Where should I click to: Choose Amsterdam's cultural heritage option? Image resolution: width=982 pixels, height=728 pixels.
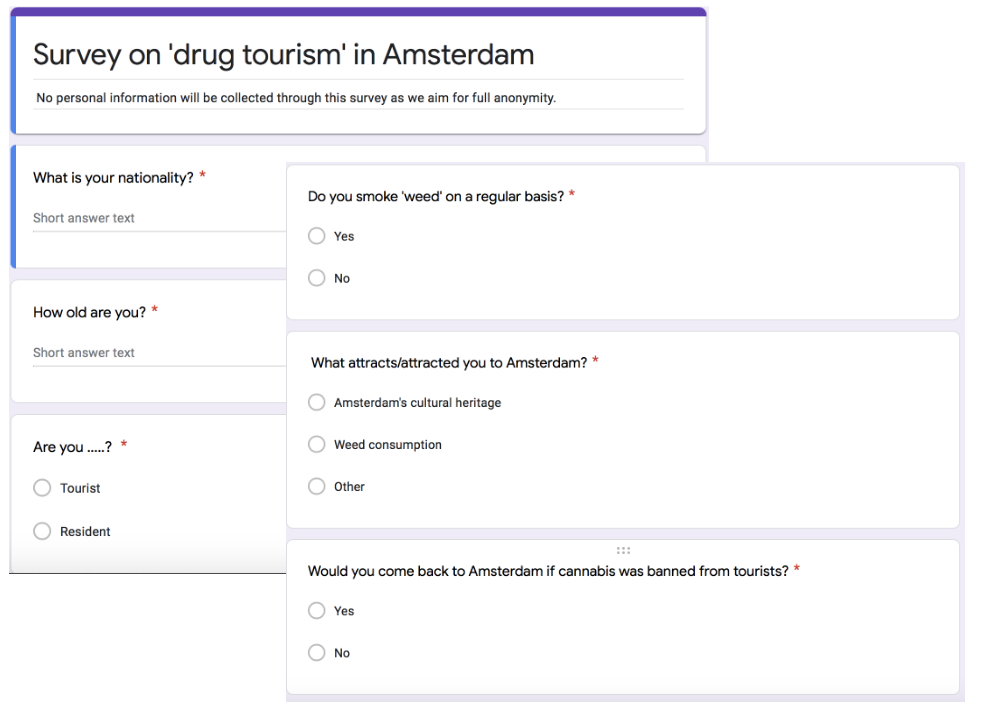click(317, 402)
